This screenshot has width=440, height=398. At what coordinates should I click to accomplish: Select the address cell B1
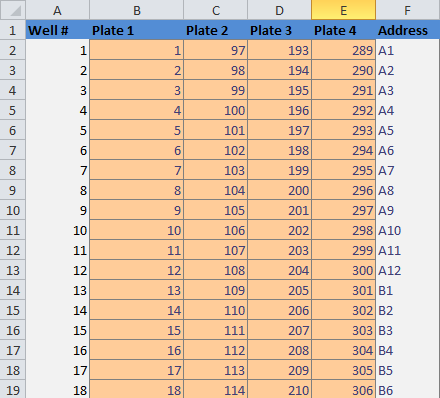tap(407, 290)
